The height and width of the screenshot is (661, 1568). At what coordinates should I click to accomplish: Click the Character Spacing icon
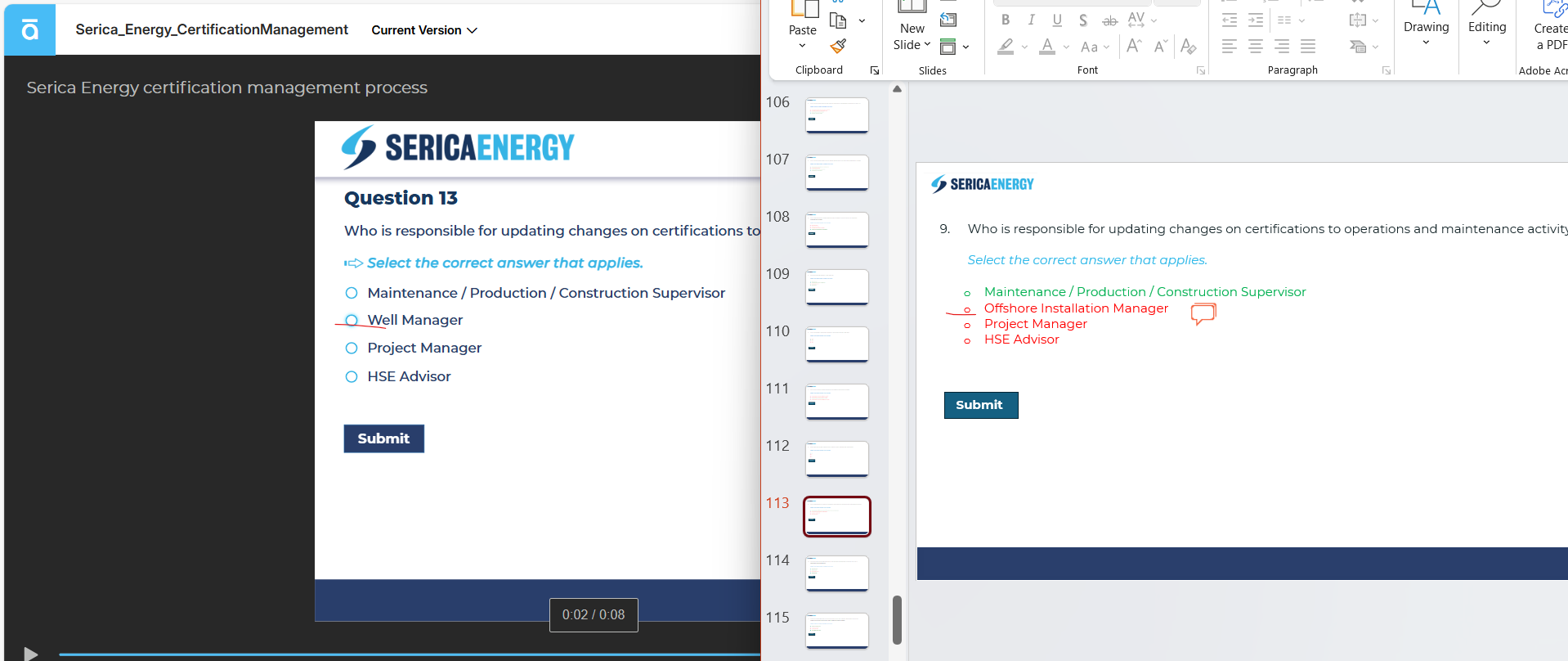[x=1136, y=20]
